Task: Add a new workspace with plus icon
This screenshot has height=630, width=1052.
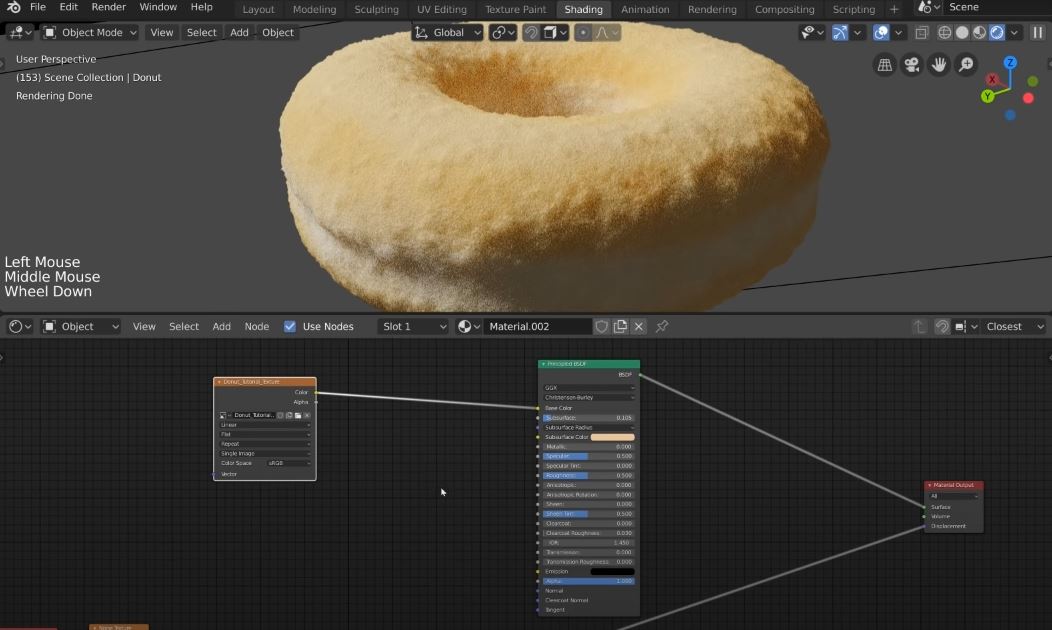Action: click(x=894, y=9)
